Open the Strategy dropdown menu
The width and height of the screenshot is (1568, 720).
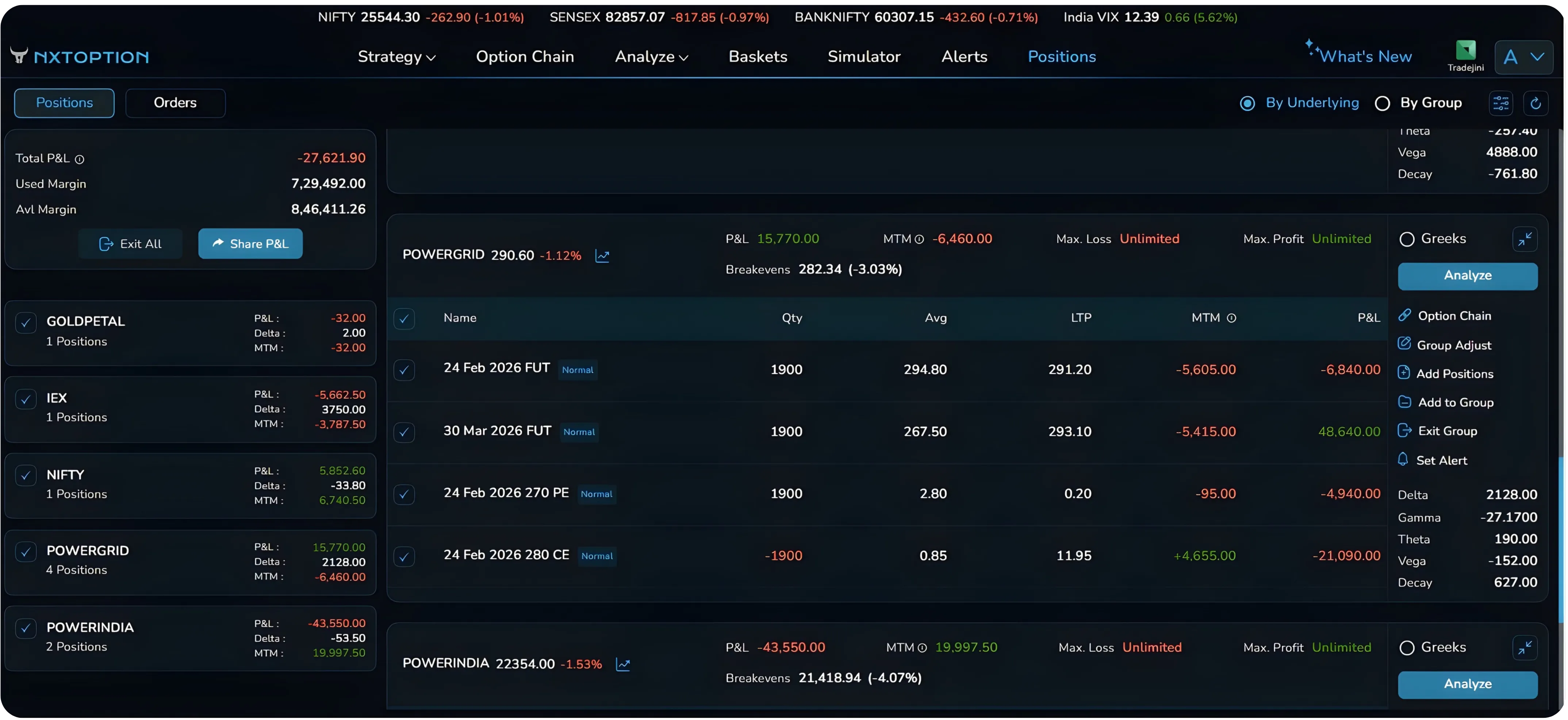(396, 57)
